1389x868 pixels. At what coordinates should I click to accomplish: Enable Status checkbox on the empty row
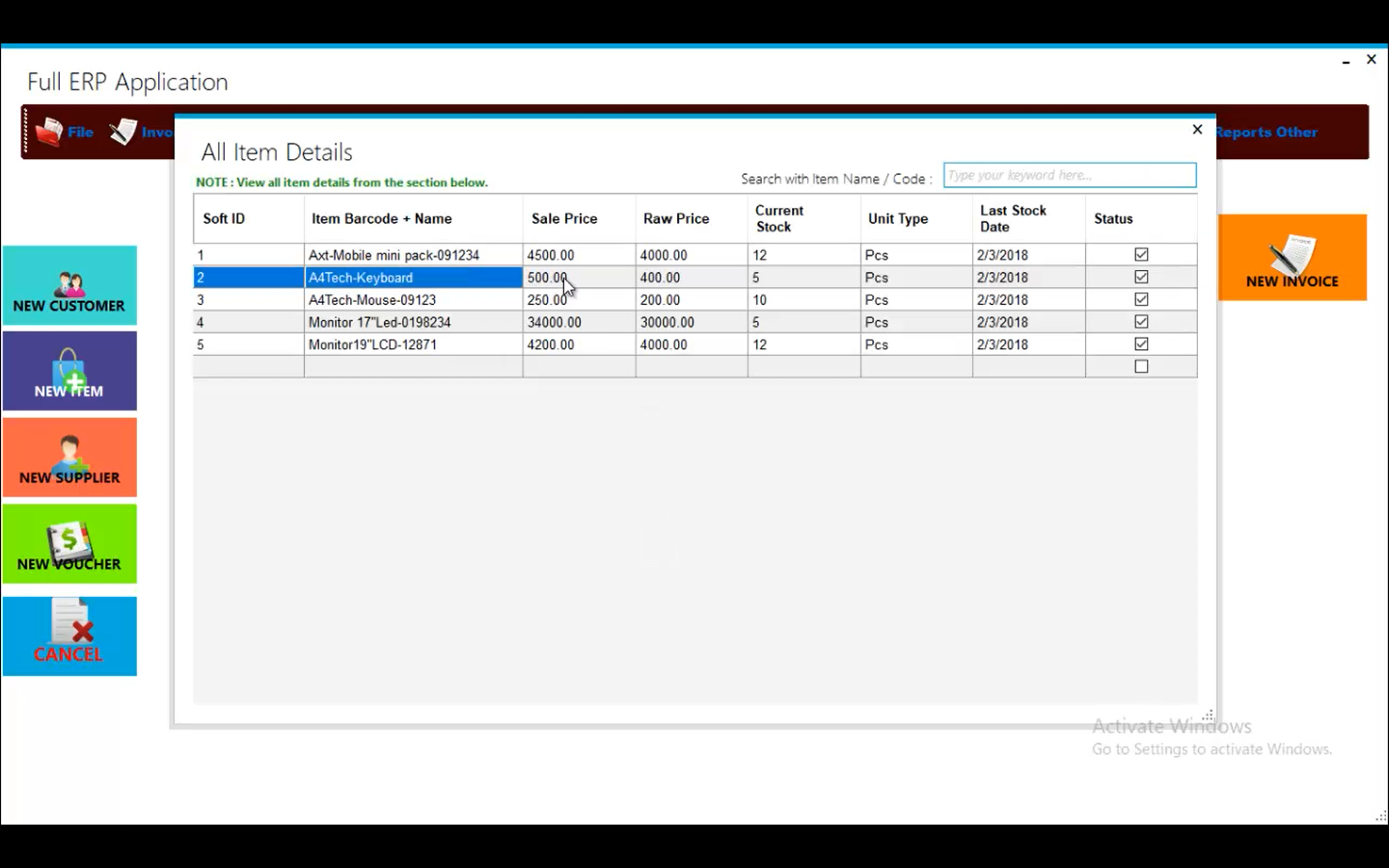click(1141, 366)
